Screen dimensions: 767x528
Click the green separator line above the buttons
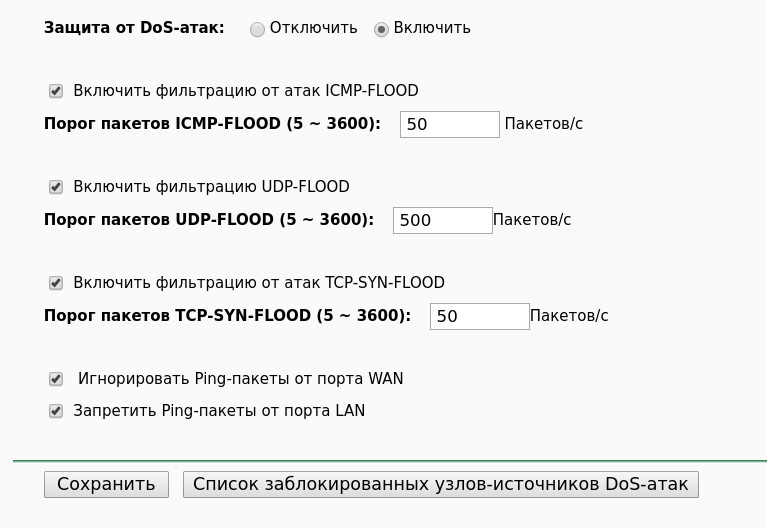(390, 461)
